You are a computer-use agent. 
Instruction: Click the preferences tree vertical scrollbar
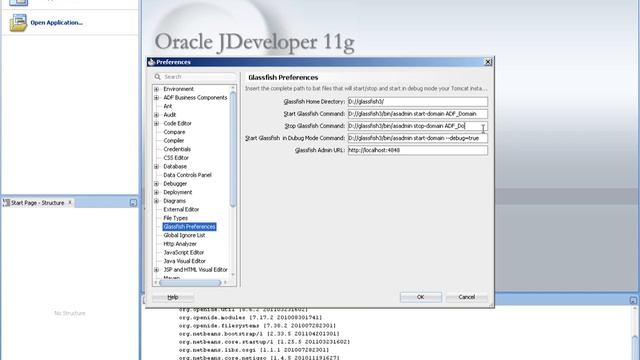pos(233,149)
